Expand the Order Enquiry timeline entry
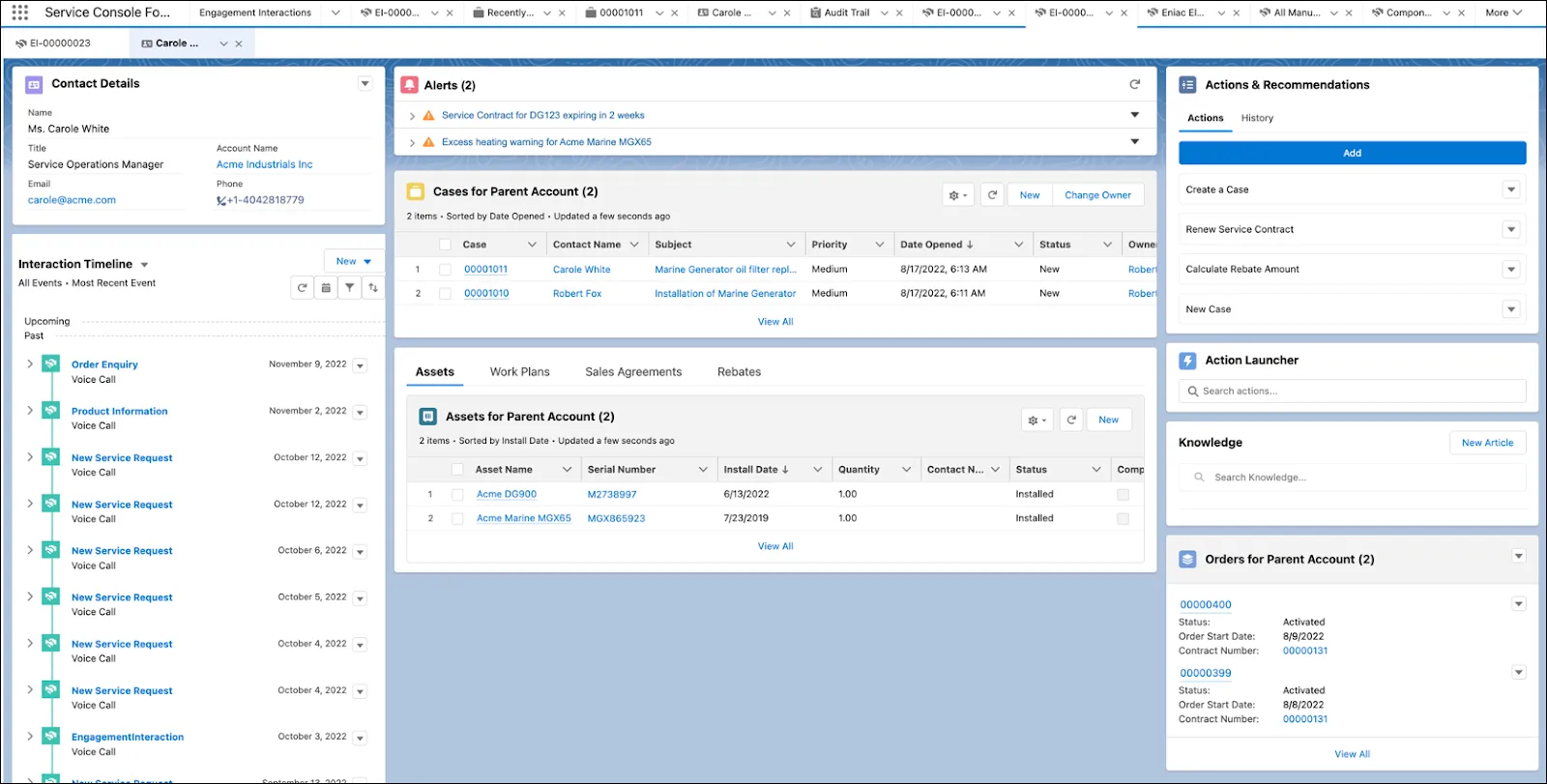The height and width of the screenshot is (784, 1547). (30, 363)
